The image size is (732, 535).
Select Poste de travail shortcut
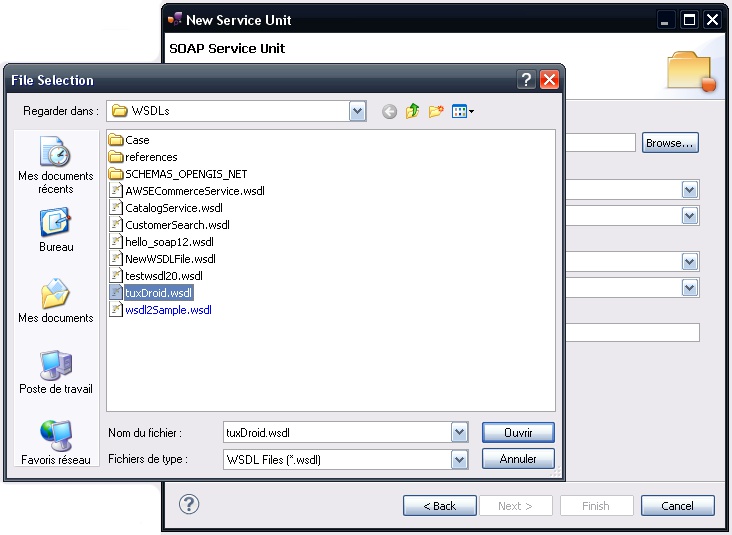point(56,372)
